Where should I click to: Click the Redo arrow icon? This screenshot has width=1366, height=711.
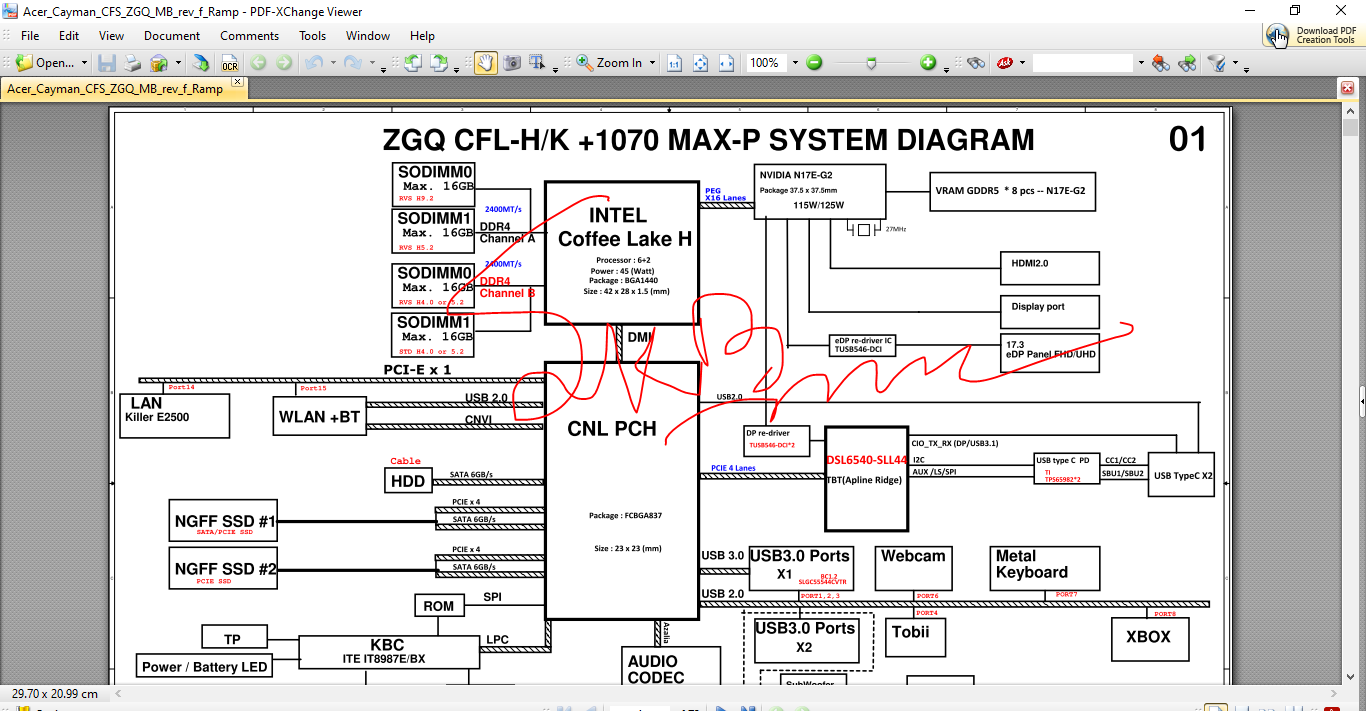click(352, 63)
